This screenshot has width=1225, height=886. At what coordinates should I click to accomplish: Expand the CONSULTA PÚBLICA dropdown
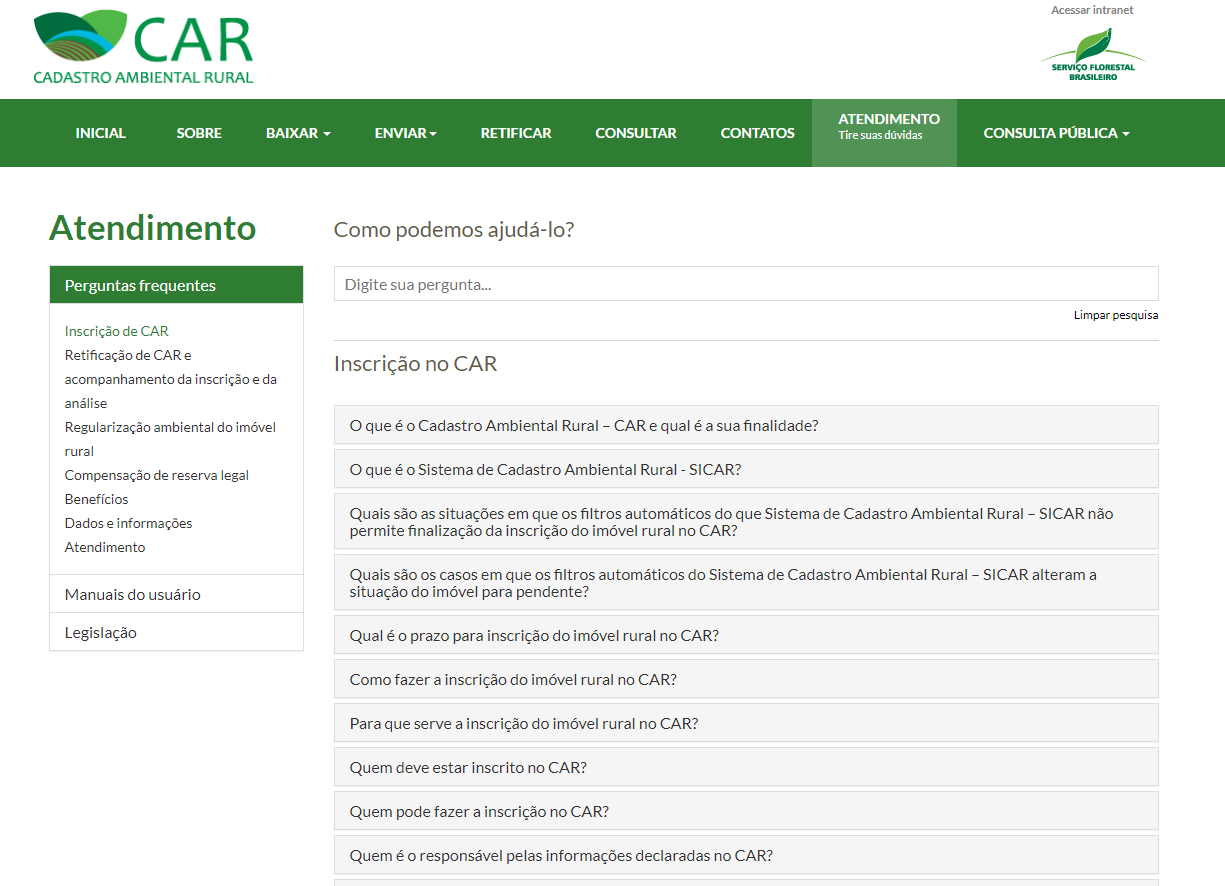[x=1056, y=132]
